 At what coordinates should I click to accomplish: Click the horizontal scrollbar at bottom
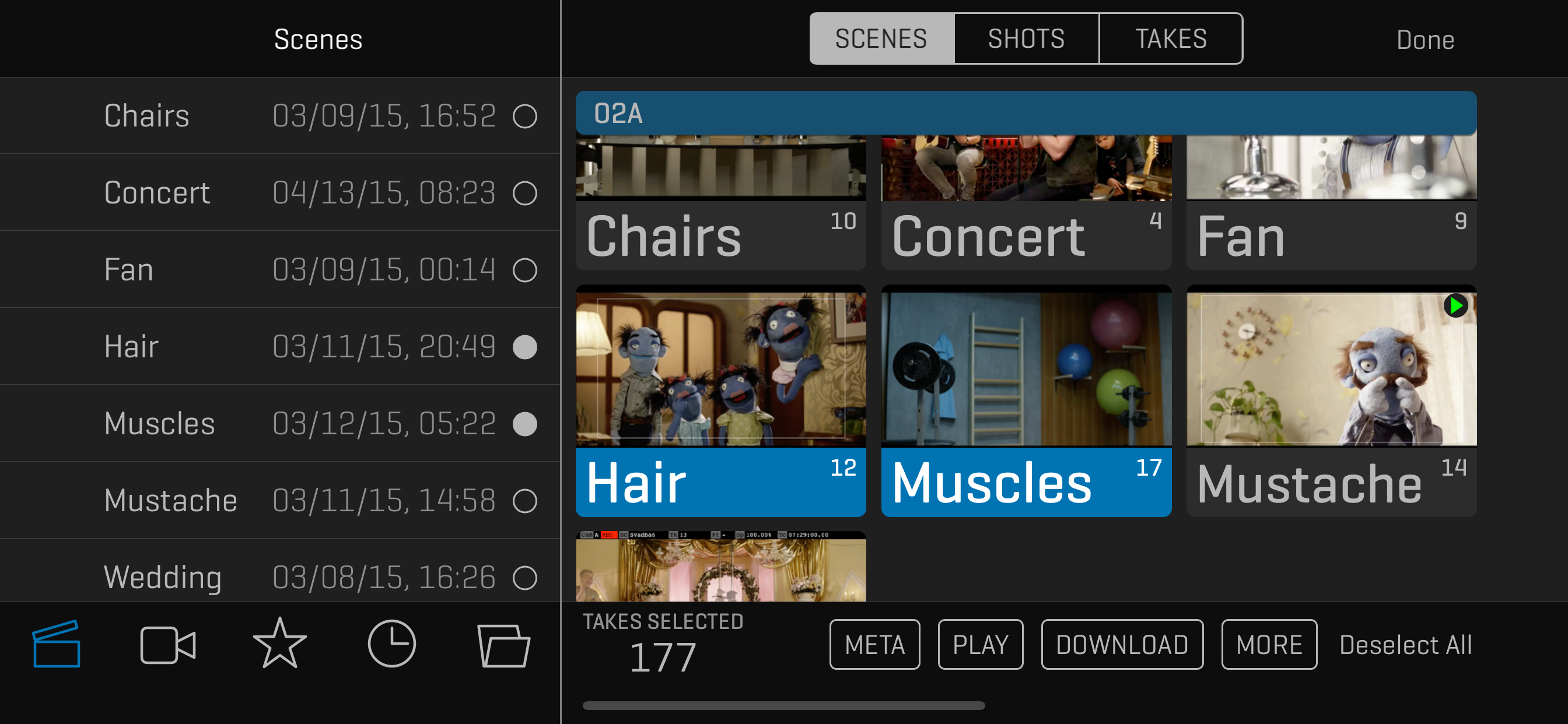pyautogui.click(x=783, y=706)
